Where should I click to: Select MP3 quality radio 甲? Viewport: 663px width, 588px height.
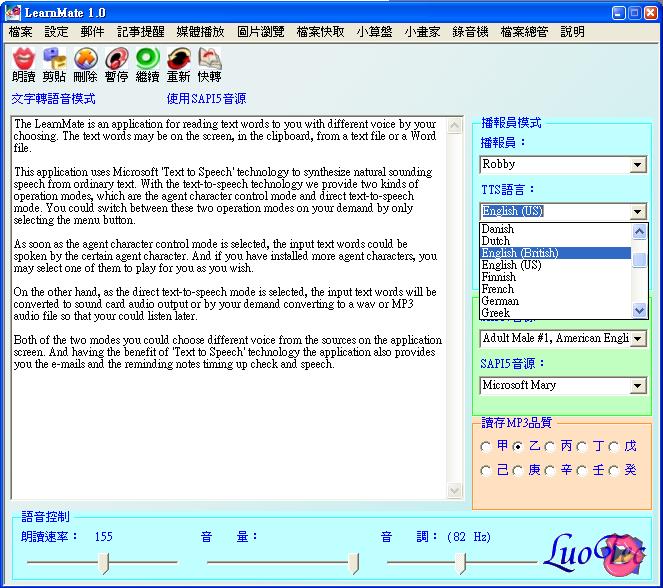(486, 446)
